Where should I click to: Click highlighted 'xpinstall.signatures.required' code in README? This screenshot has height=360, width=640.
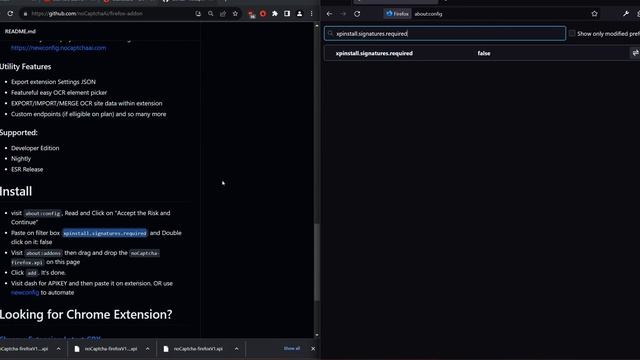(x=104, y=233)
